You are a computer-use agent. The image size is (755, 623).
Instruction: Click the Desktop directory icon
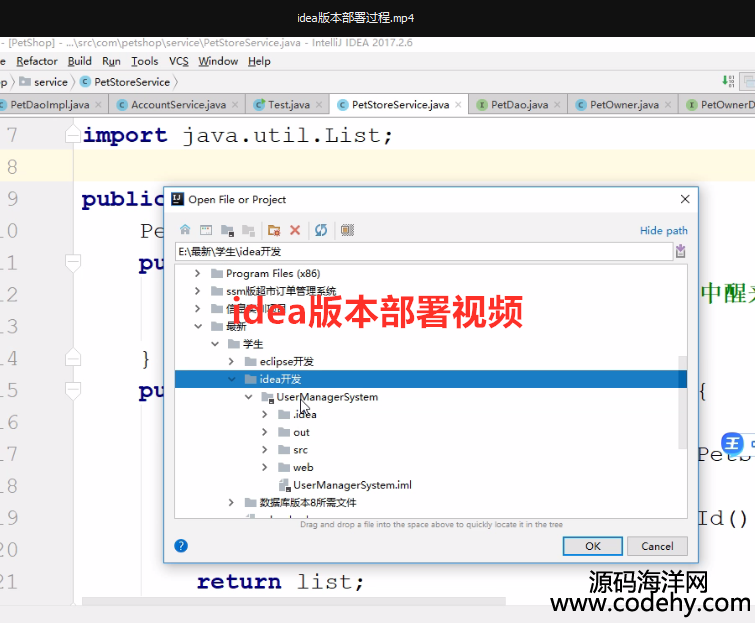point(206,230)
